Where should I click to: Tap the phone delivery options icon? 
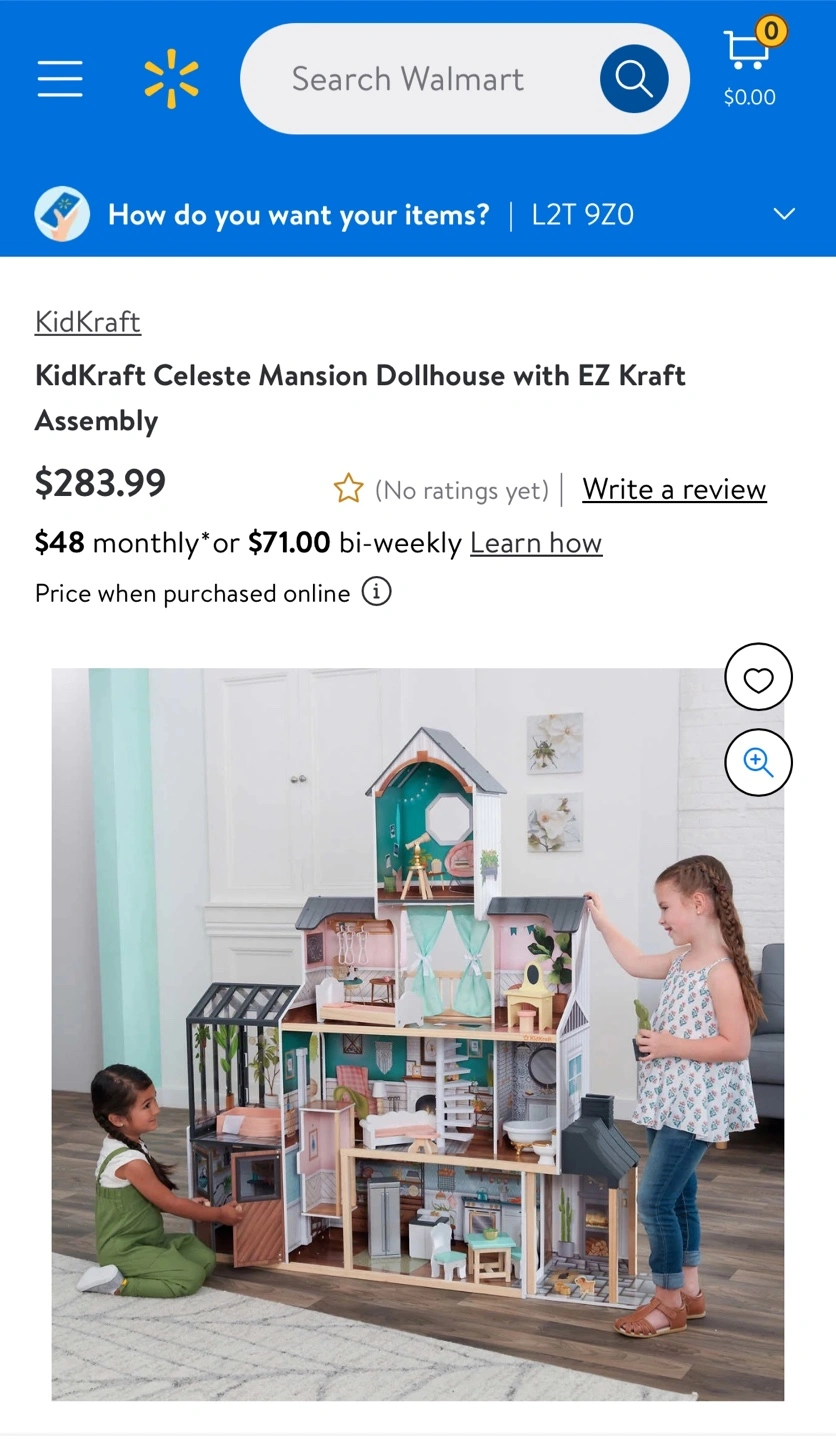[62, 214]
